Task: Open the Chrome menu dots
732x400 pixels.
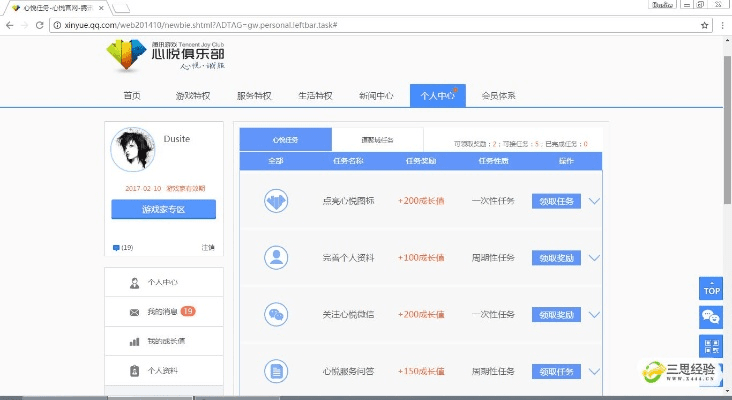Action: tap(723, 25)
